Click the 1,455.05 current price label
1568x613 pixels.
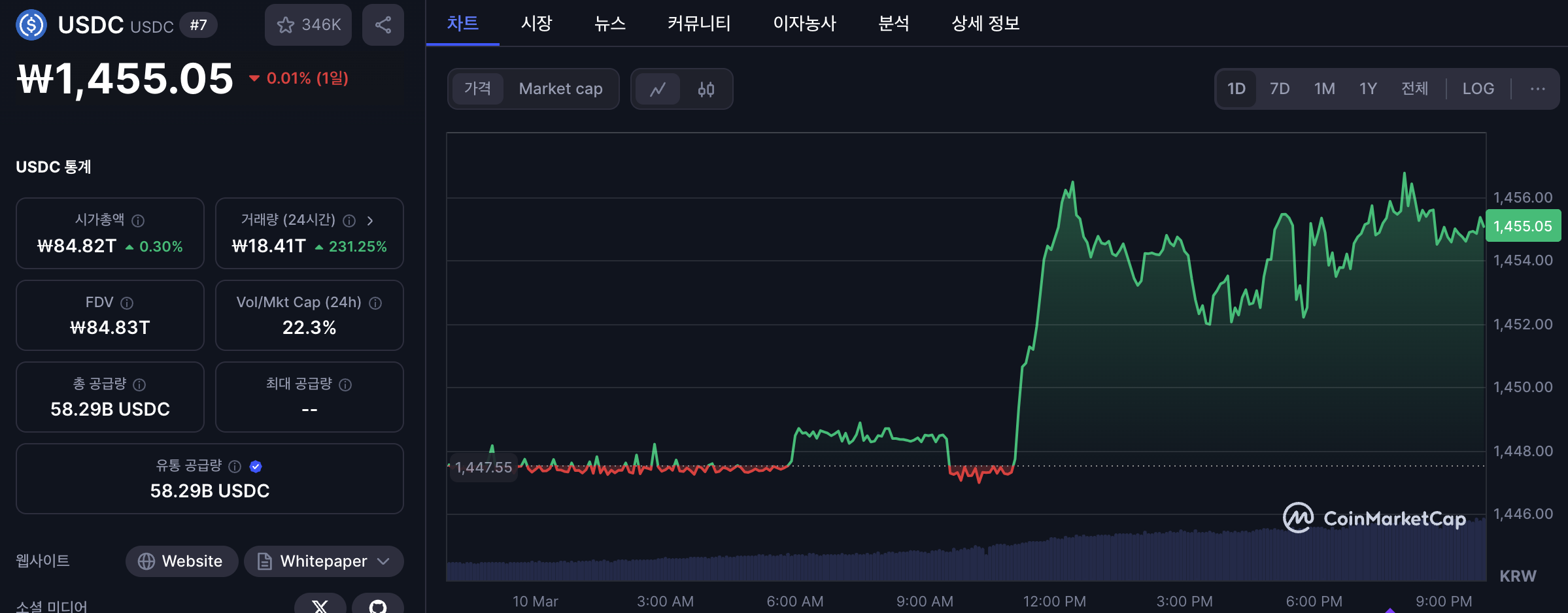coord(1523,226)
